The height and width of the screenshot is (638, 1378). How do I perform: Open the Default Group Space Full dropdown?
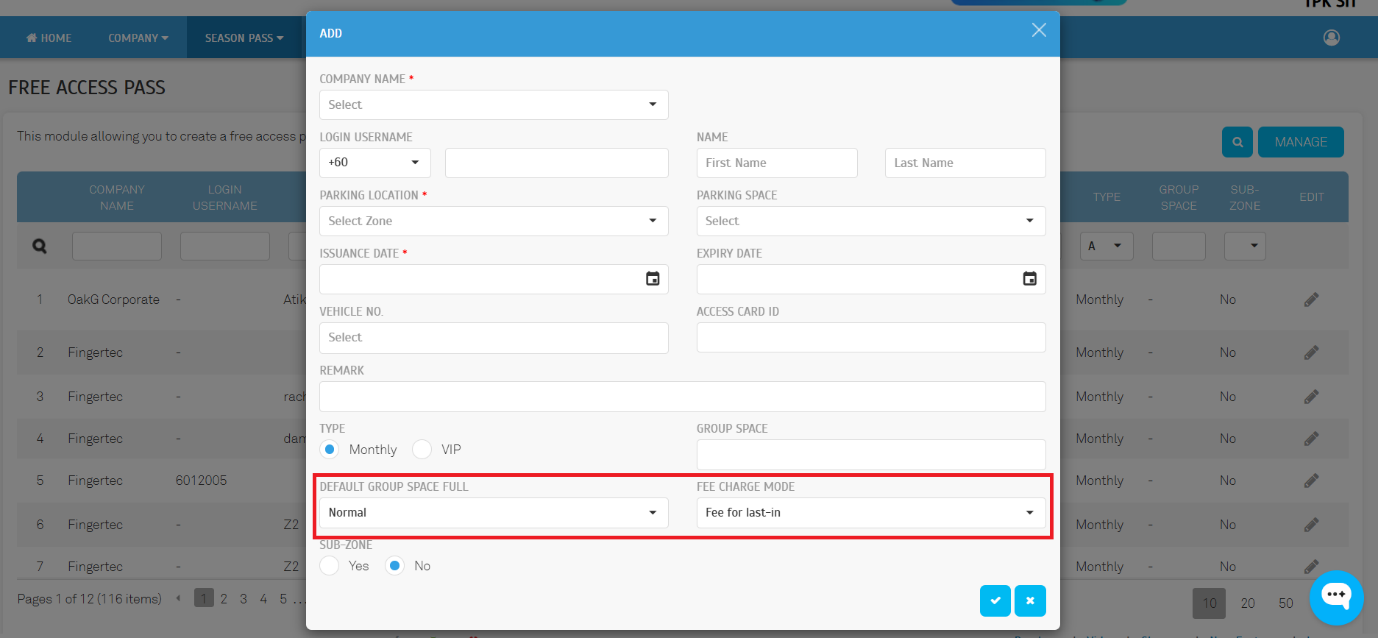(493, 513)
